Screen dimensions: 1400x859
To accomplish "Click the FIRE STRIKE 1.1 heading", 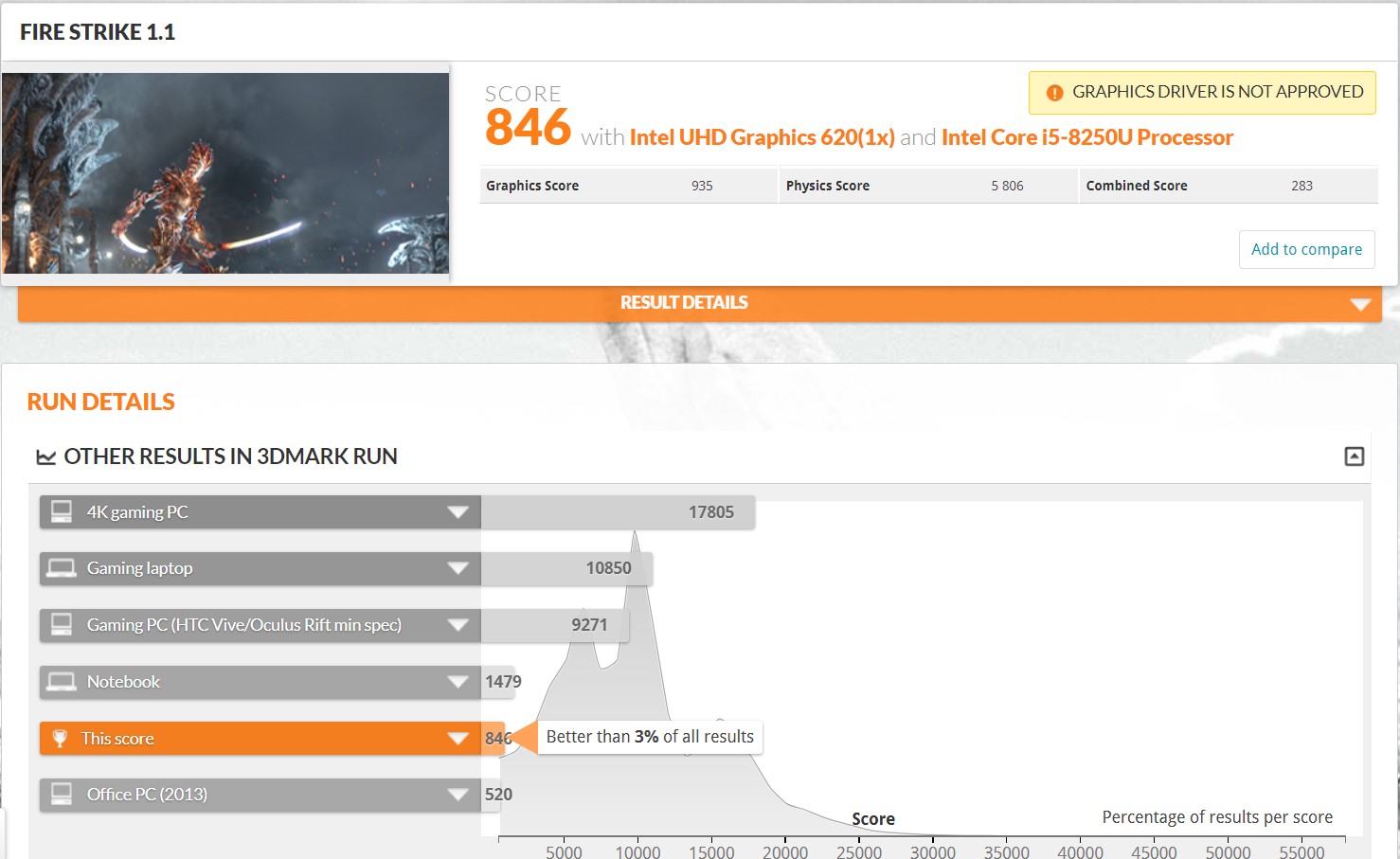I will click(98, 32).
